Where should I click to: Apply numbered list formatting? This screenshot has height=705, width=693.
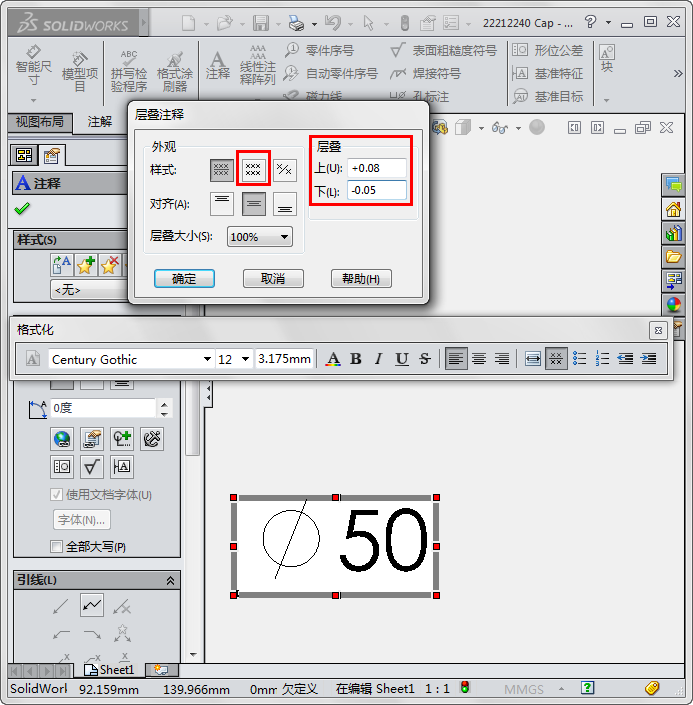point(602,359)
